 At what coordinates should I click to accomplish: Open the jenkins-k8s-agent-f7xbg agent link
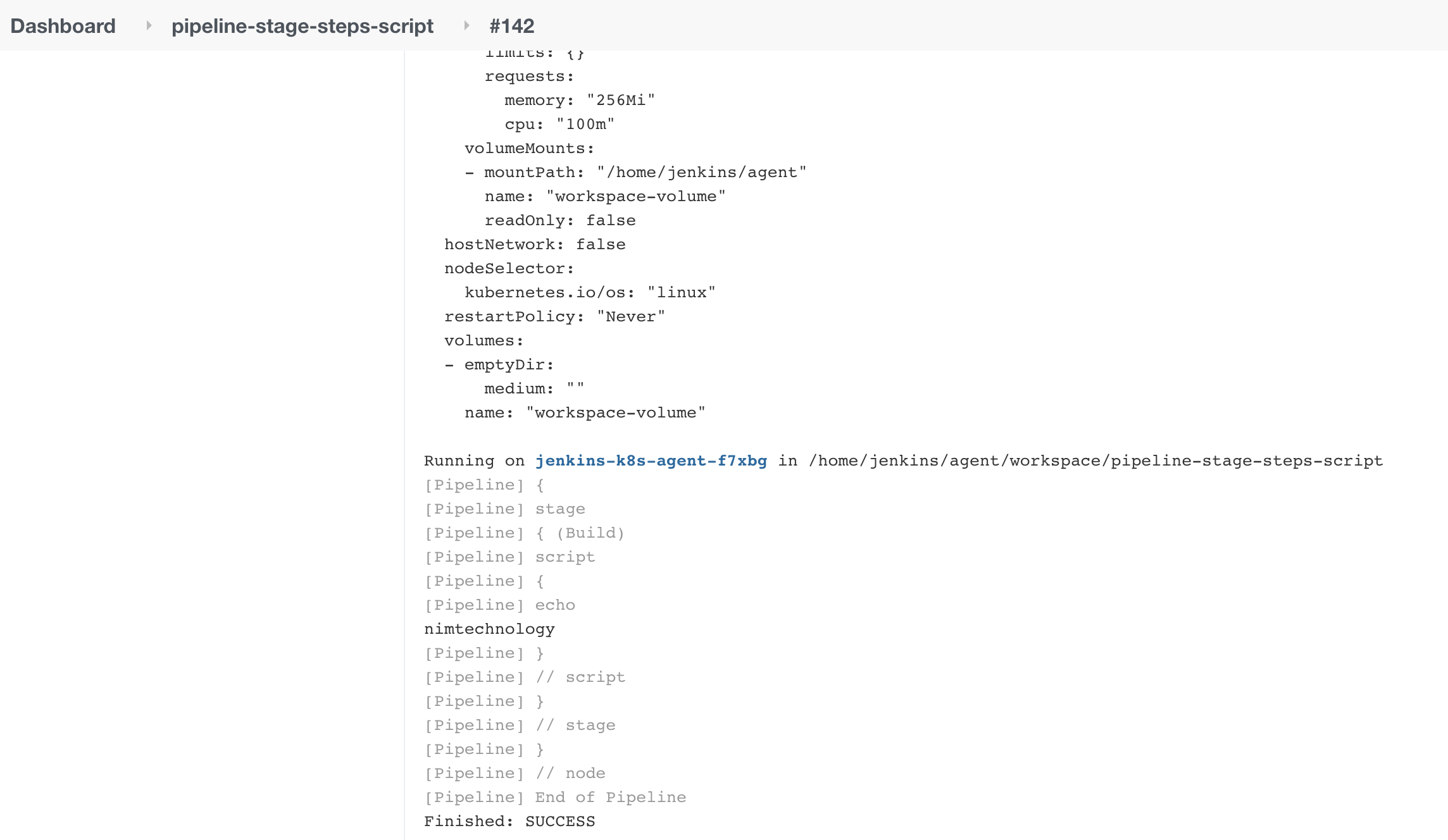click(651, 460)
